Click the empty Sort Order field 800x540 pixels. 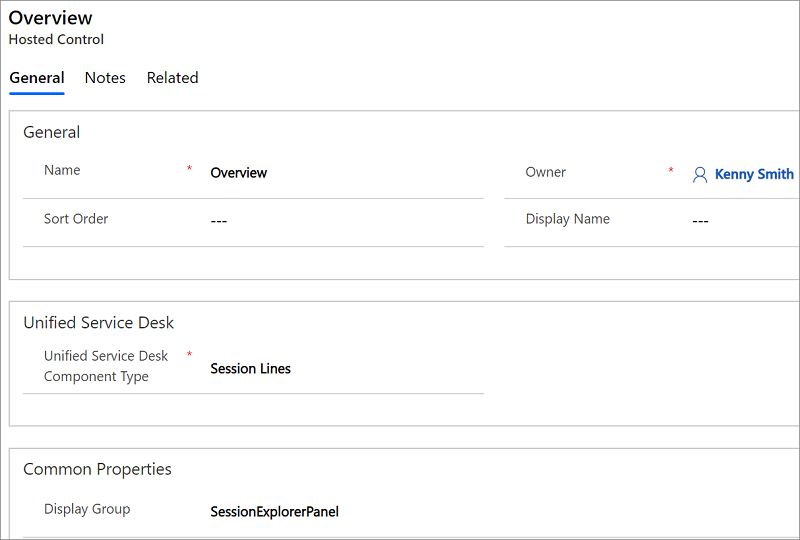point(346,221)
